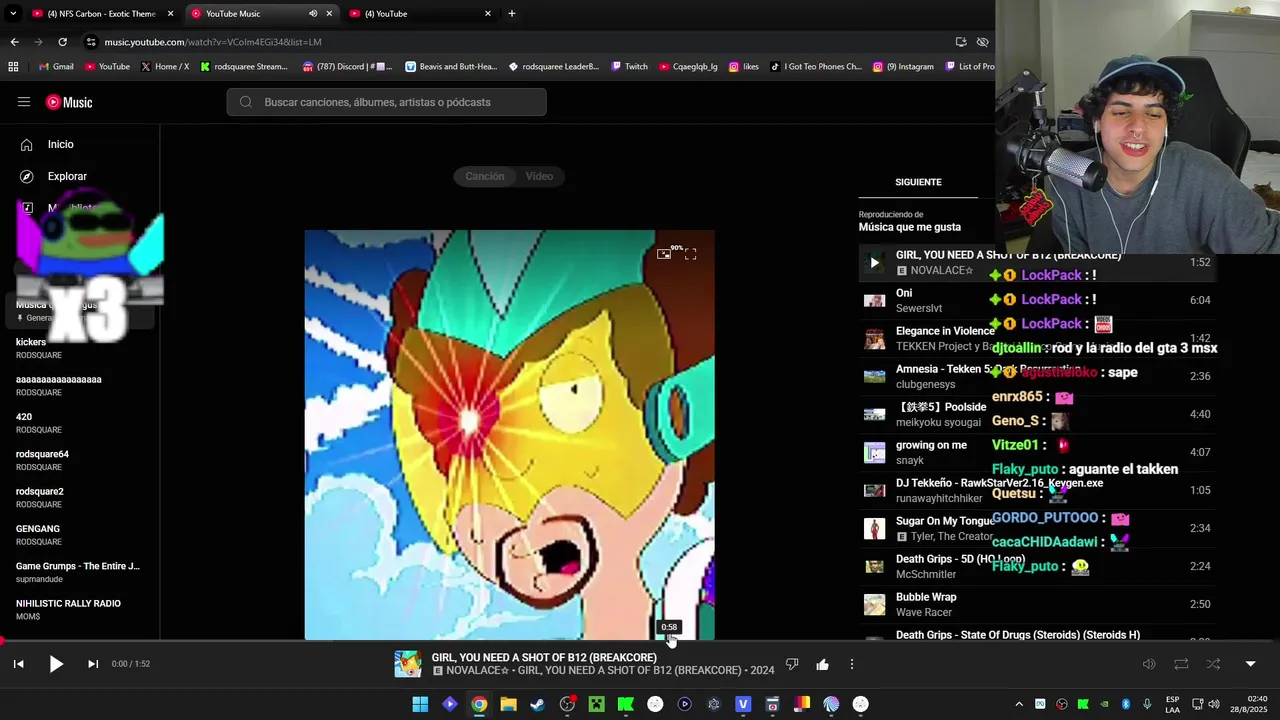1280x720 pixels.
Task: Click the miniplayer icon on album art
Action: coord(664,254)
